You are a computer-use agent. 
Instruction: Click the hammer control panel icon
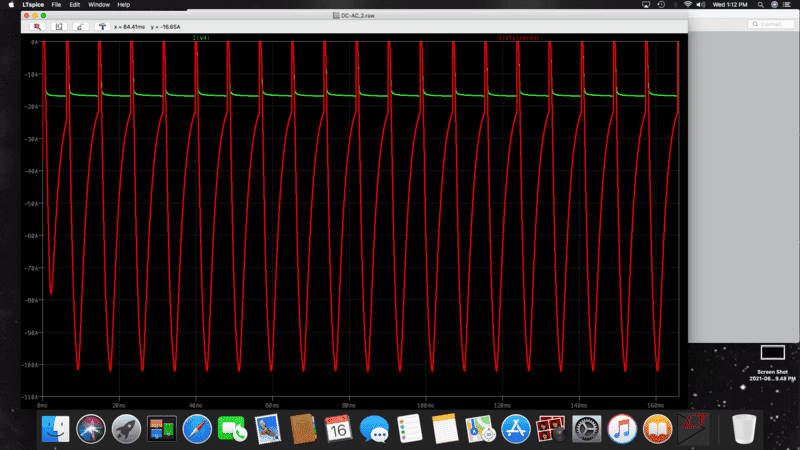tap(101, 27)
